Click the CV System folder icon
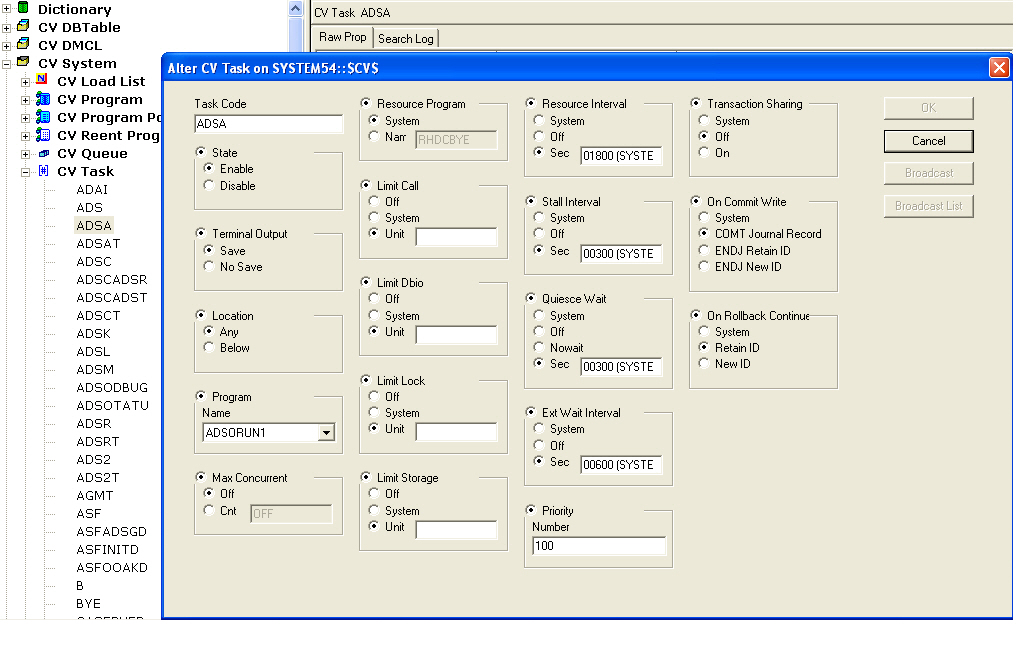Image resolution: width=1024 pixels, height=650 pixels. pyautogui.click(x=23, y=62)
